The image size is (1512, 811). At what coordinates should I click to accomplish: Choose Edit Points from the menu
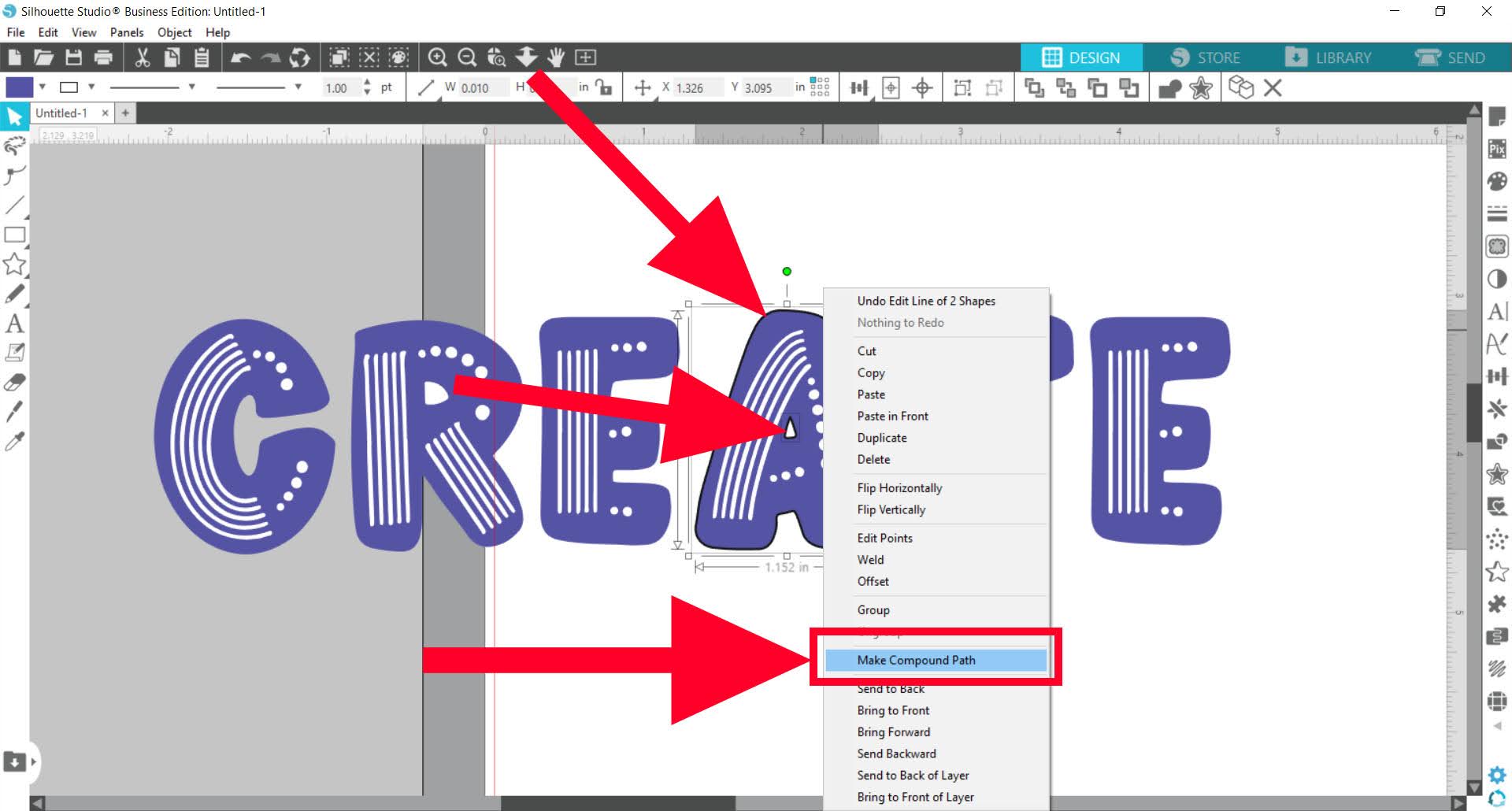click(884, 538)
